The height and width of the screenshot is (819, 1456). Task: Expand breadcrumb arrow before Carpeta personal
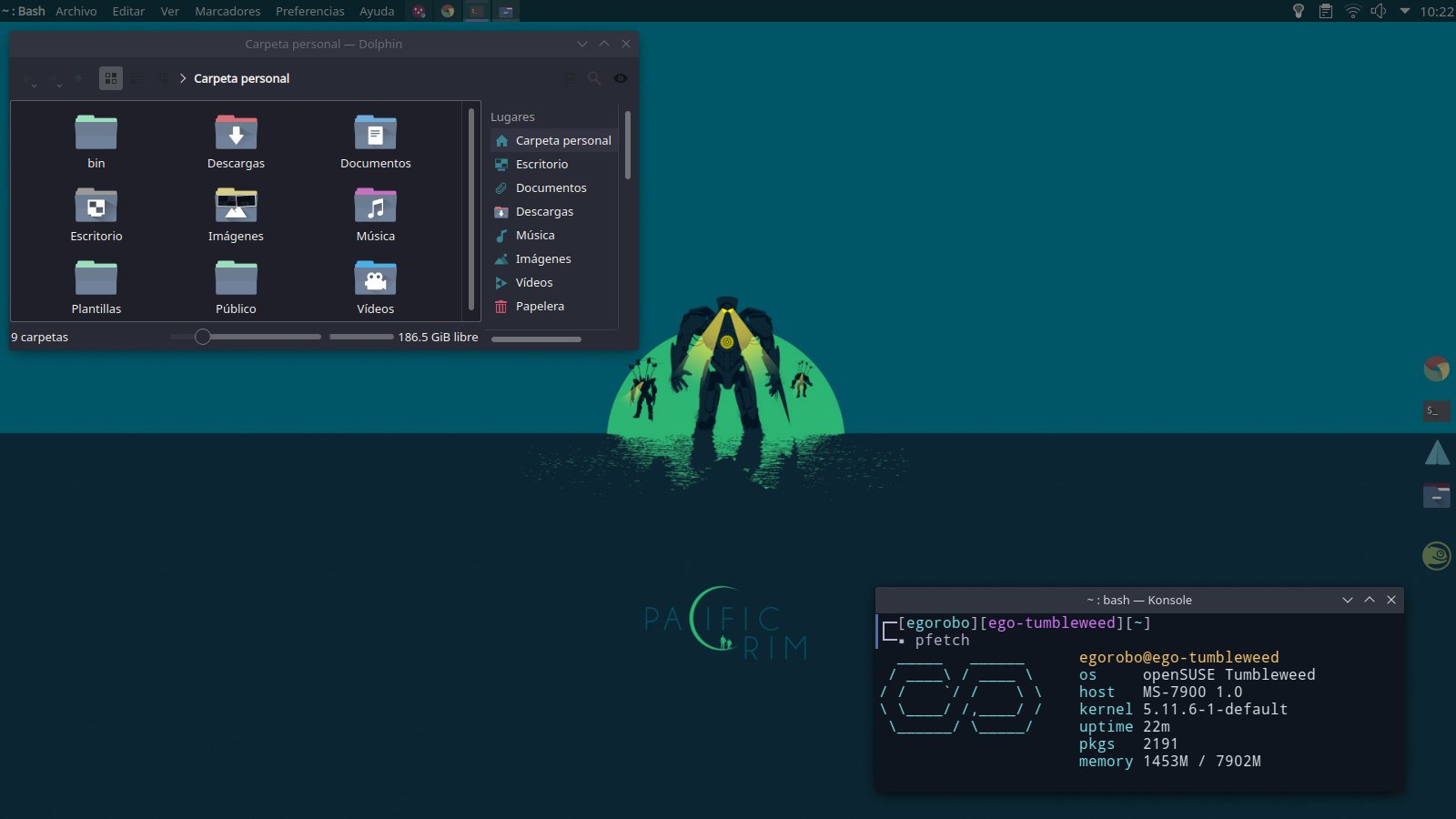[183, 78]
